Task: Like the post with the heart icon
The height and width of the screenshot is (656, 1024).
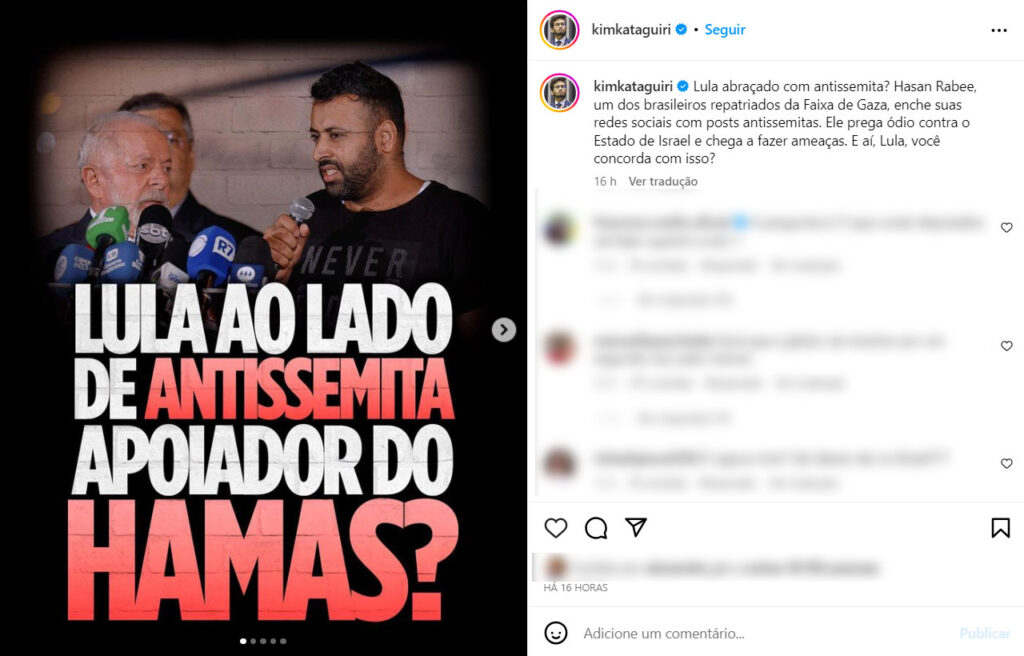Action: click(x=556, y=528)
